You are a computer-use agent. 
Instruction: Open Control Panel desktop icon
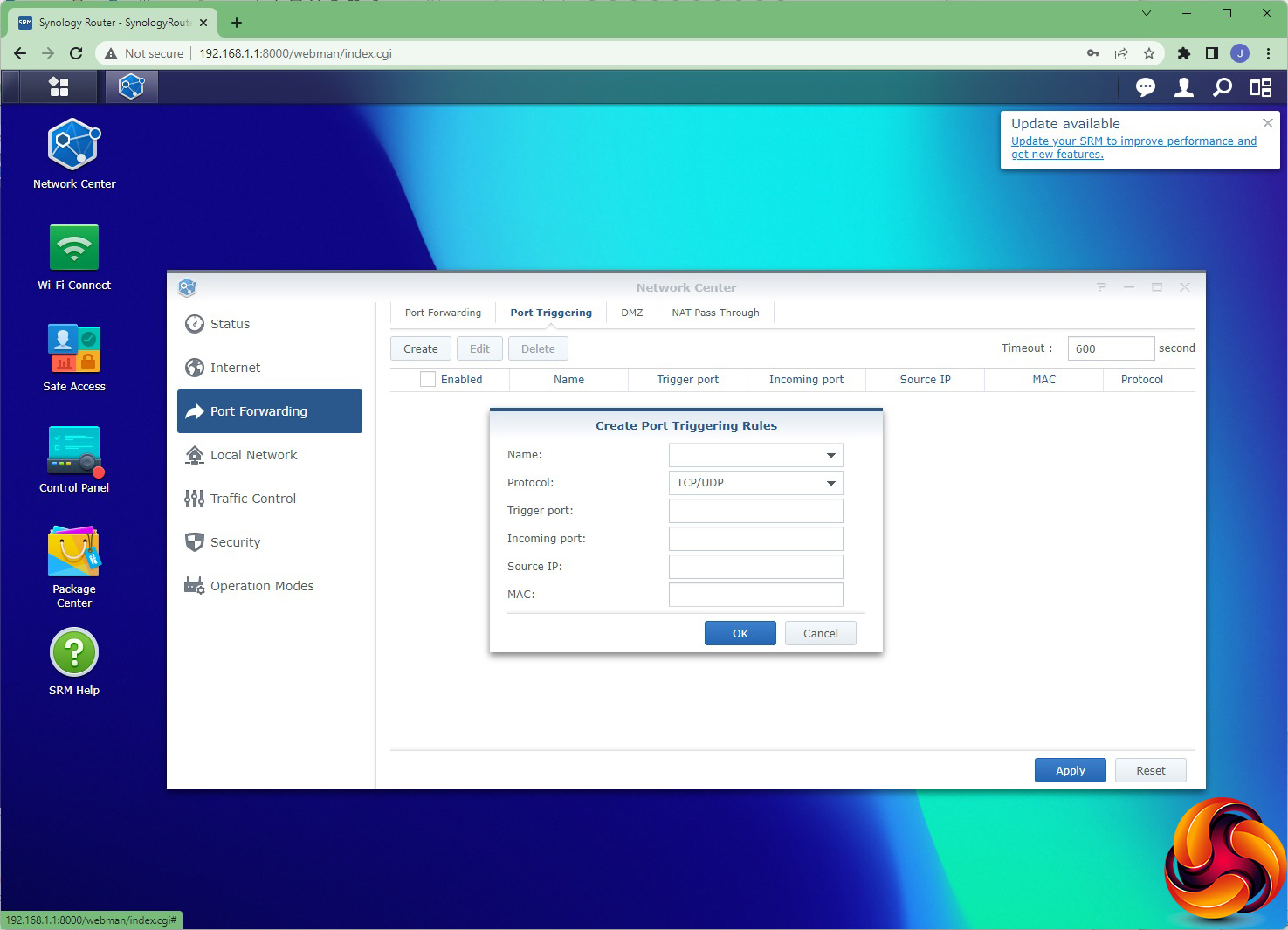pyautogui.click(x=74, y=460)
